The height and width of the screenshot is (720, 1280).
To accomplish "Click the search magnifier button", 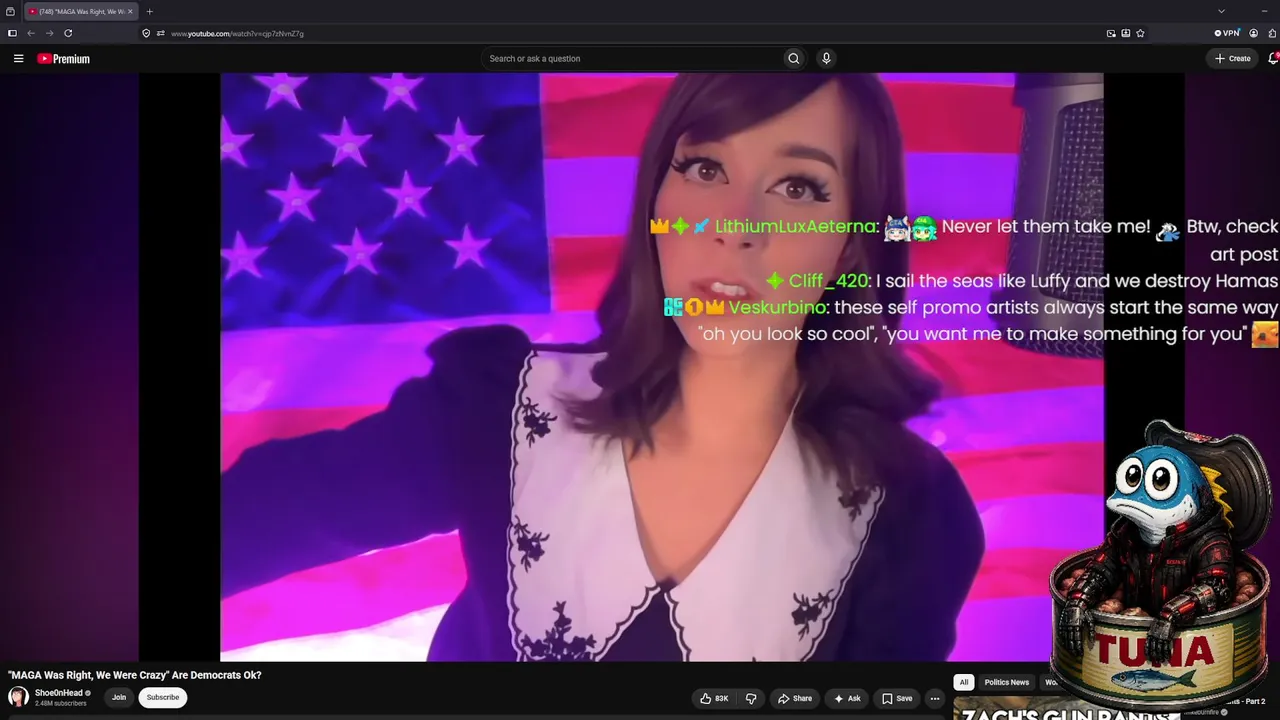I will click(794, 58).
